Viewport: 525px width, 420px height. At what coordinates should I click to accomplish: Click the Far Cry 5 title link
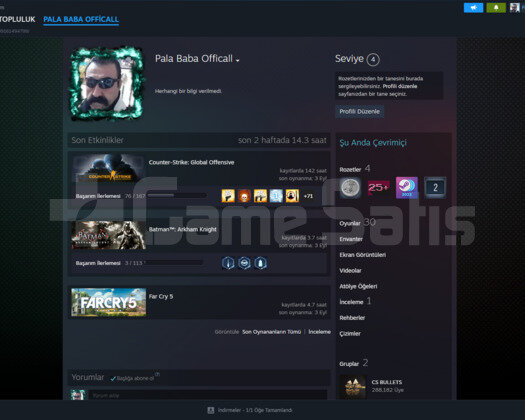pos(161,296)
